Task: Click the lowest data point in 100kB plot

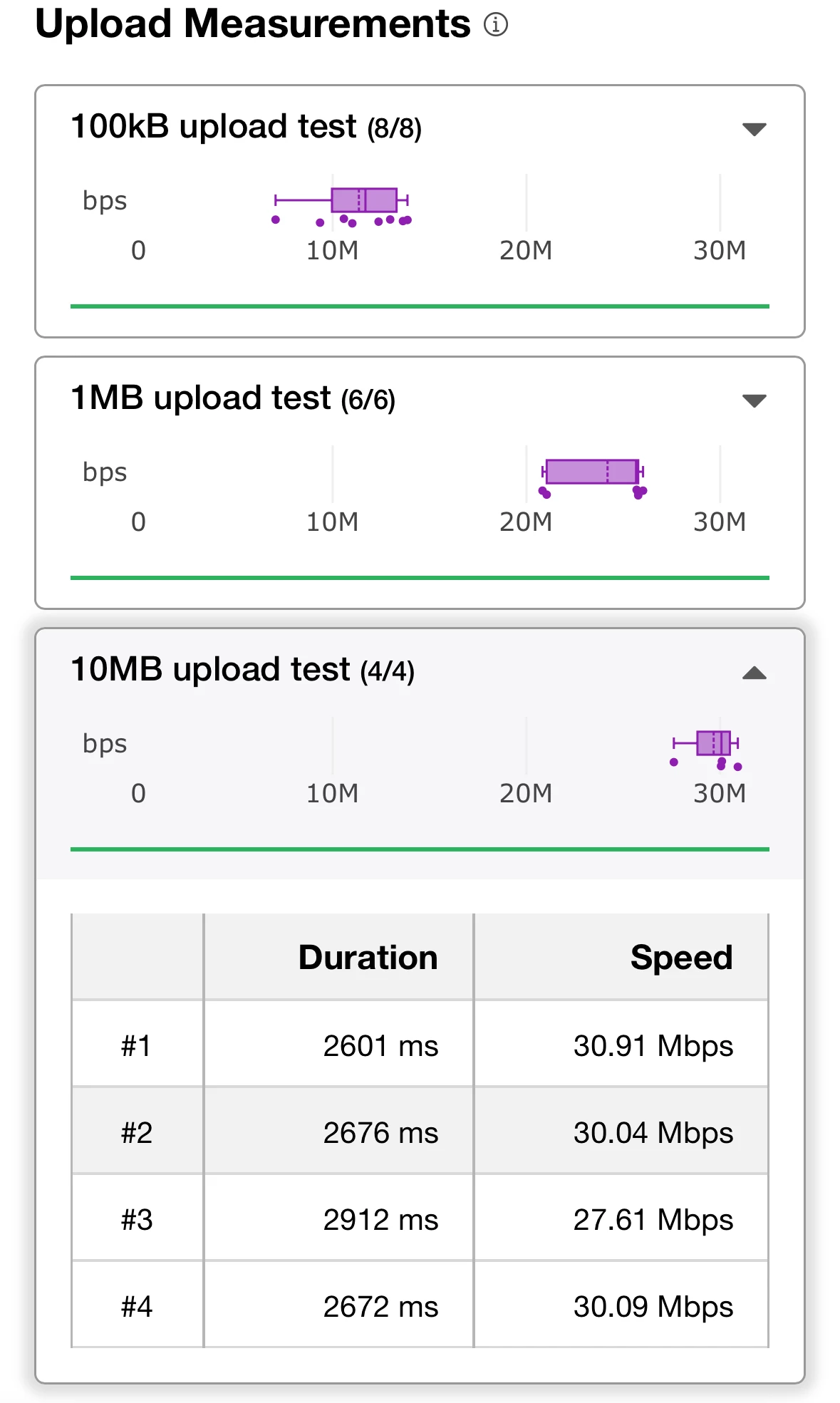Action: (x=276, y=219)
